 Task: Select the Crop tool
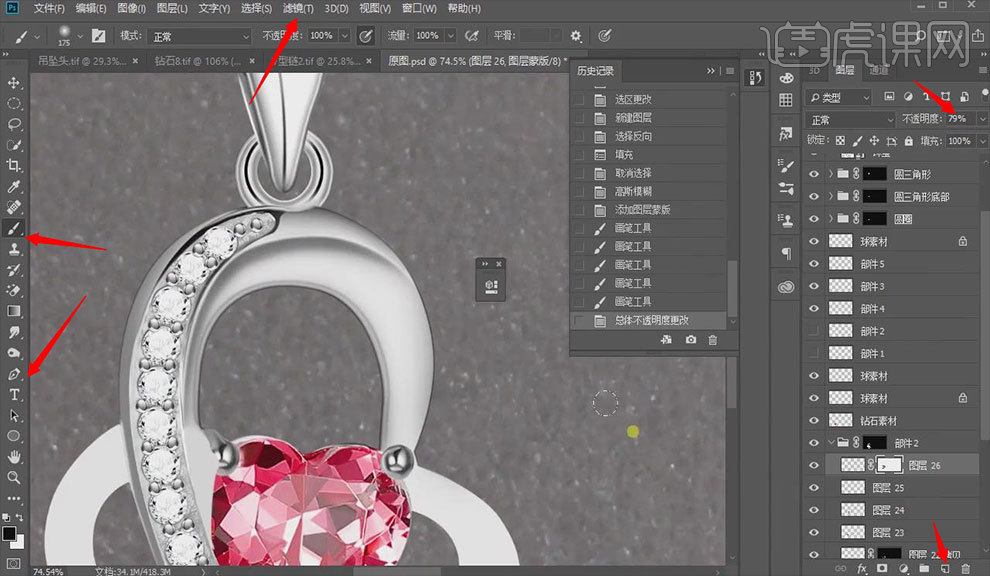[14, 166]
